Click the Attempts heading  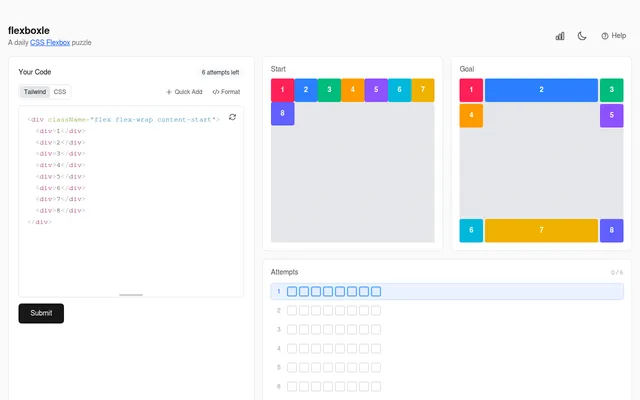284,272
